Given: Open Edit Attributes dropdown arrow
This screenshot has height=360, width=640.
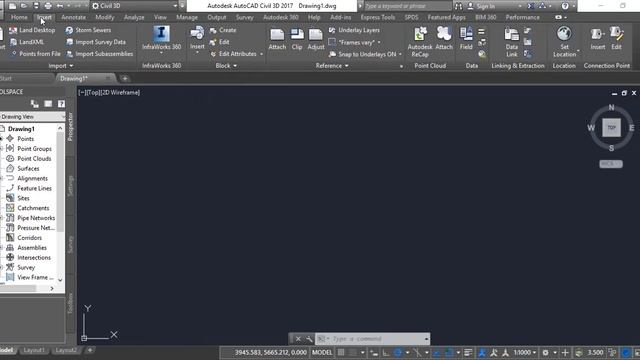Looking at the screenshot, I should (x=261, y=54).
